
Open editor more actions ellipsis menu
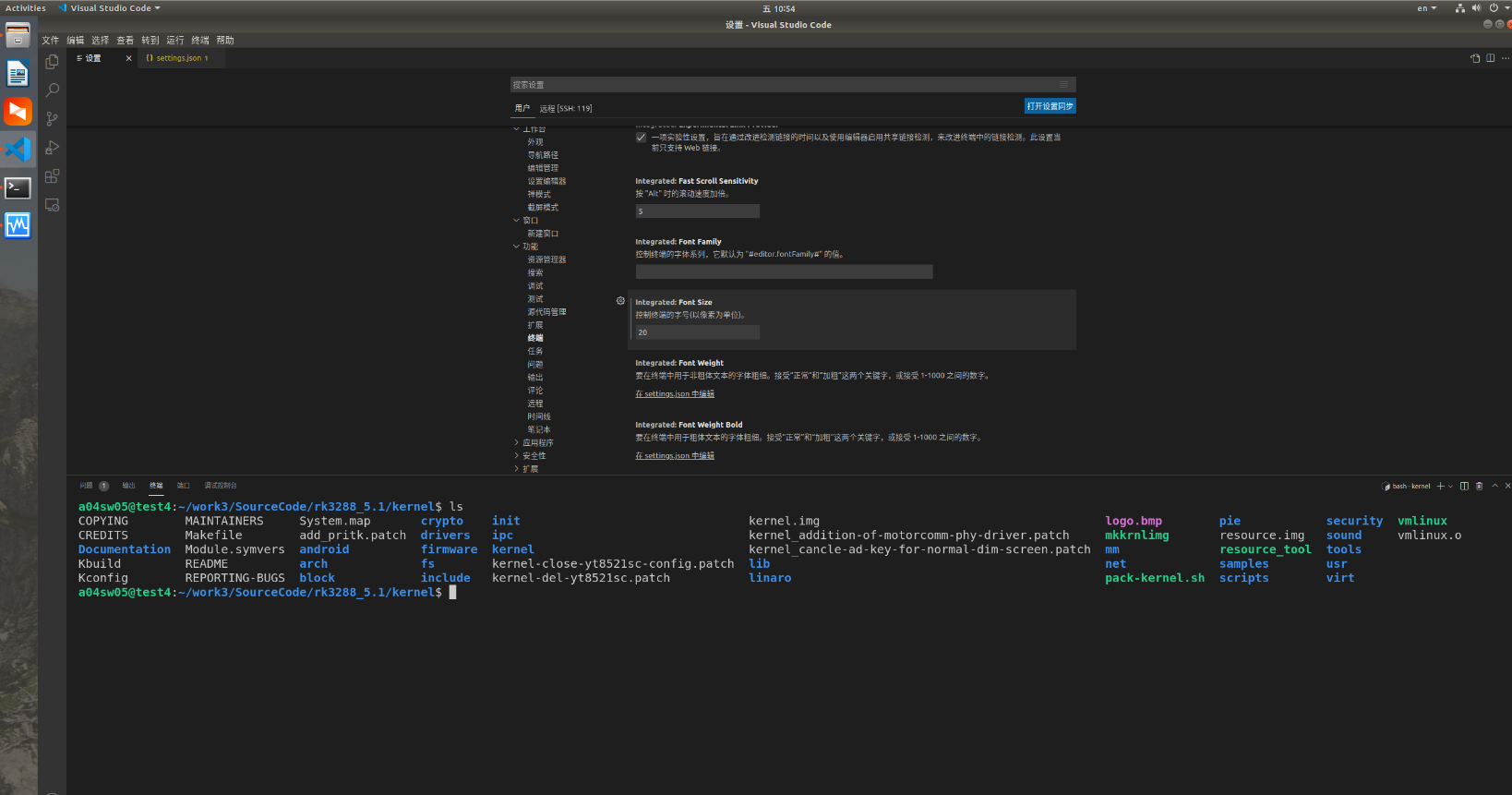pyautogui.click(x=1506, y=58)
